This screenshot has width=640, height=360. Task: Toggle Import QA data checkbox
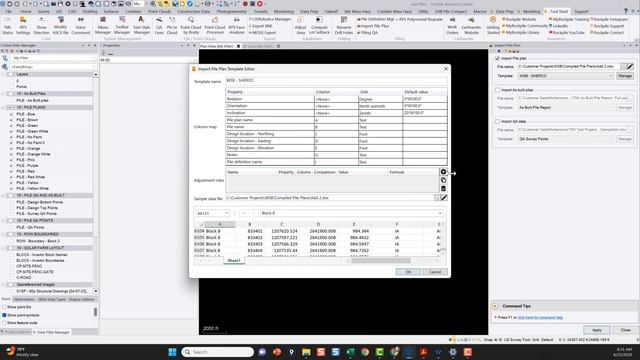click(x=497, y=122)
